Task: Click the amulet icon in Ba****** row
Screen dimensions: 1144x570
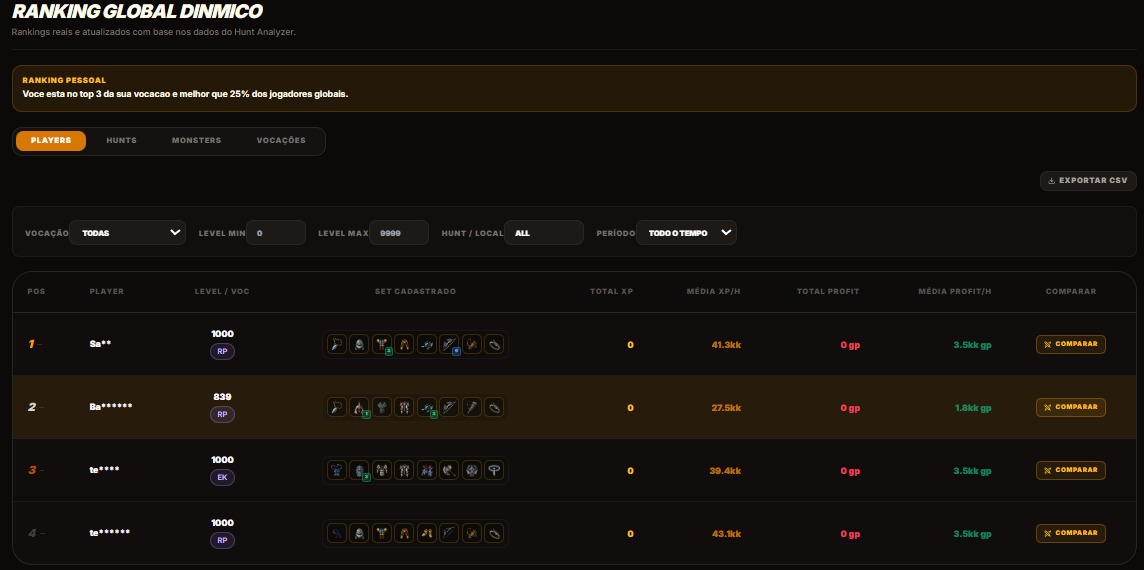Action: point(336,407)
